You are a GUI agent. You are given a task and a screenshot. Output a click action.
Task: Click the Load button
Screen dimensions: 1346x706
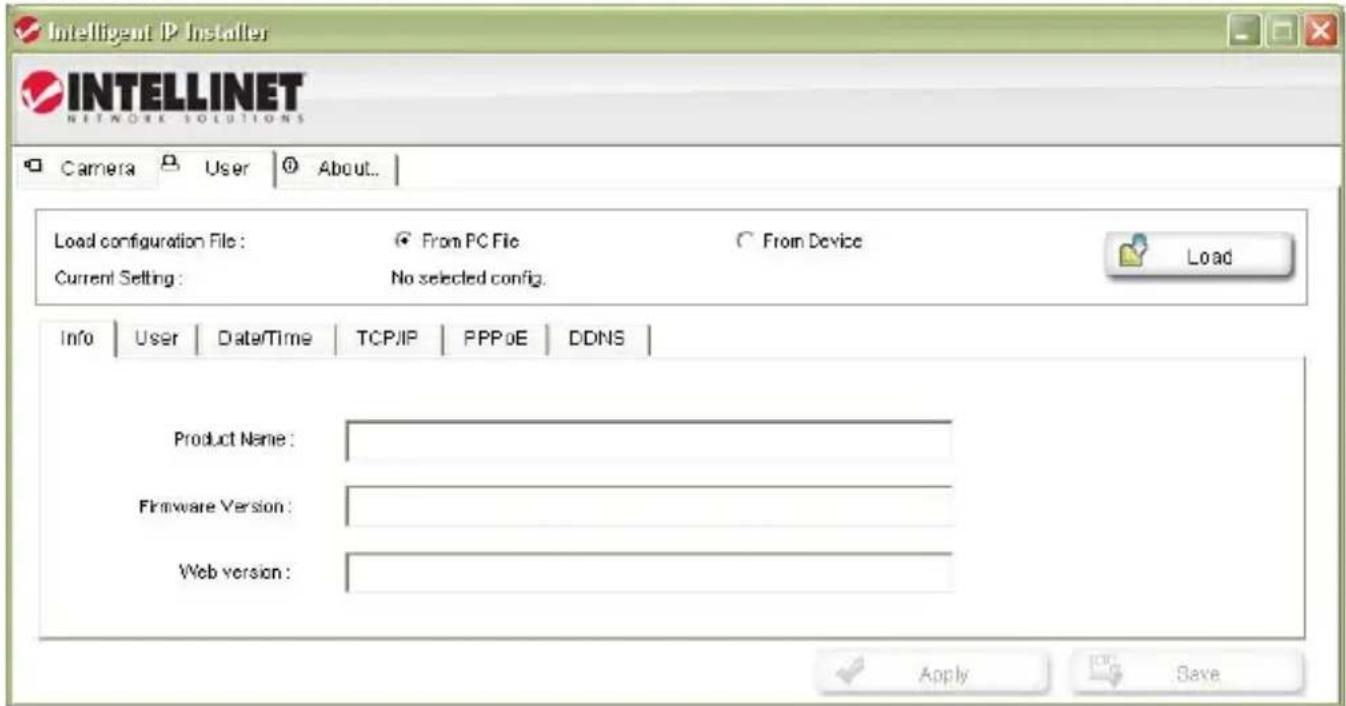[x=1199, y=256]
